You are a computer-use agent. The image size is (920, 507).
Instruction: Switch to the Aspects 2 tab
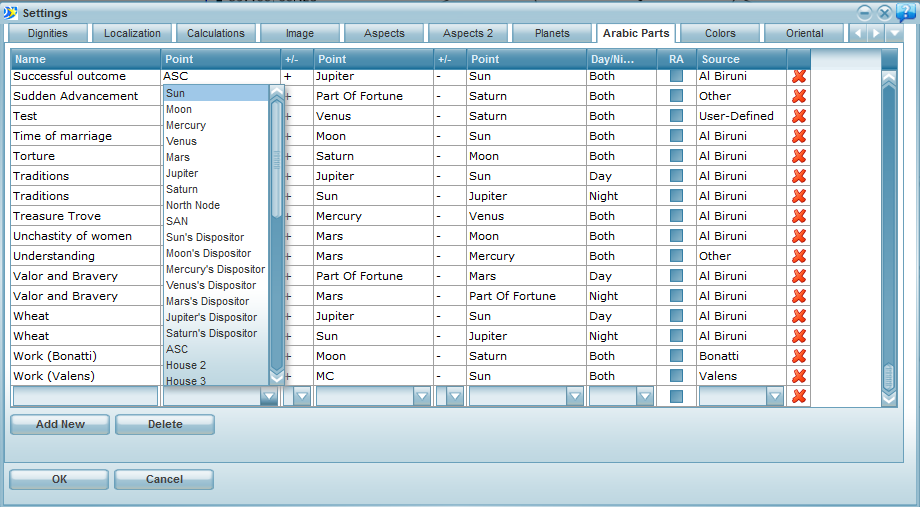point(468,33)
